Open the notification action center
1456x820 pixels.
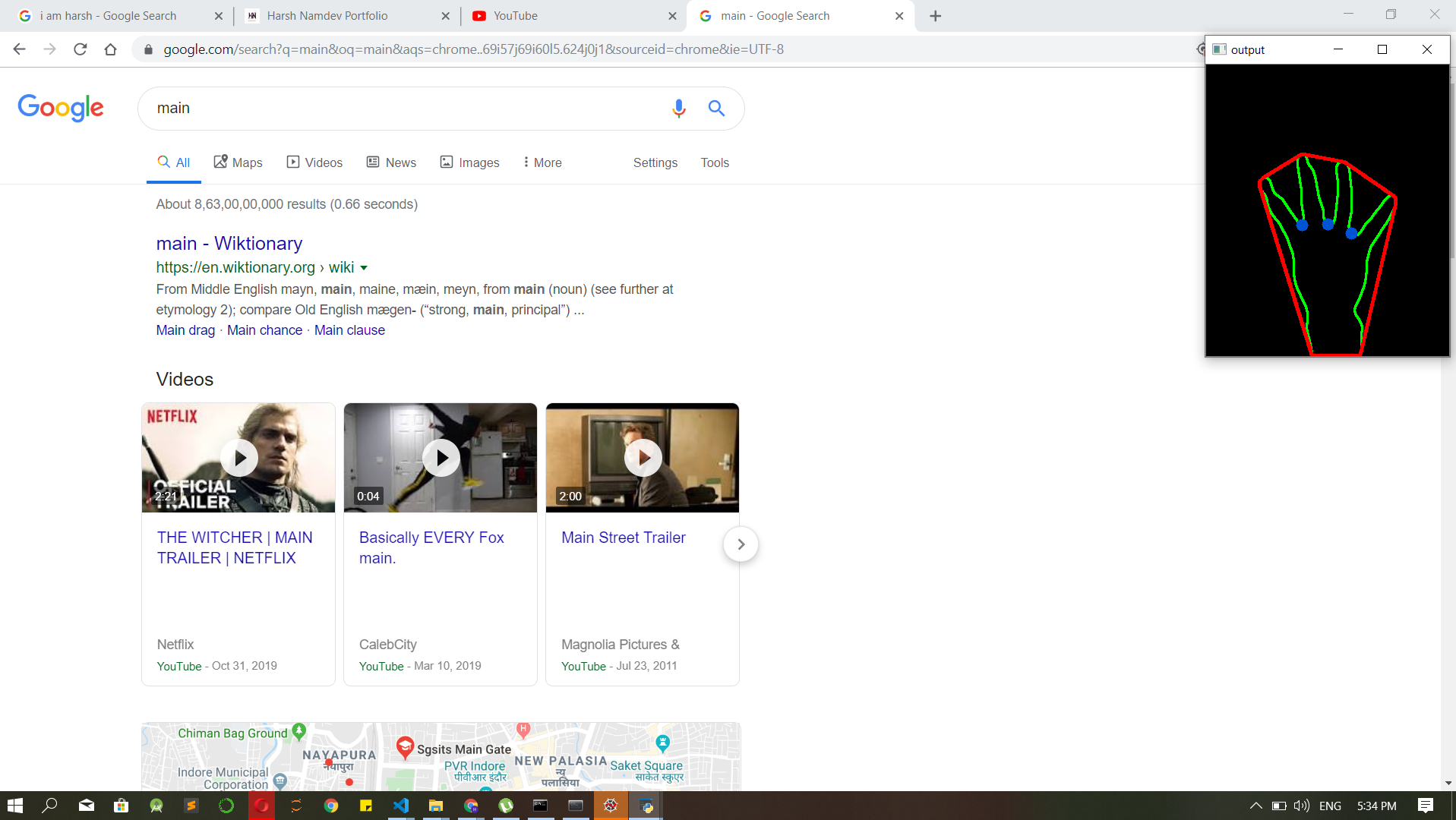(x=1426, y=806)
